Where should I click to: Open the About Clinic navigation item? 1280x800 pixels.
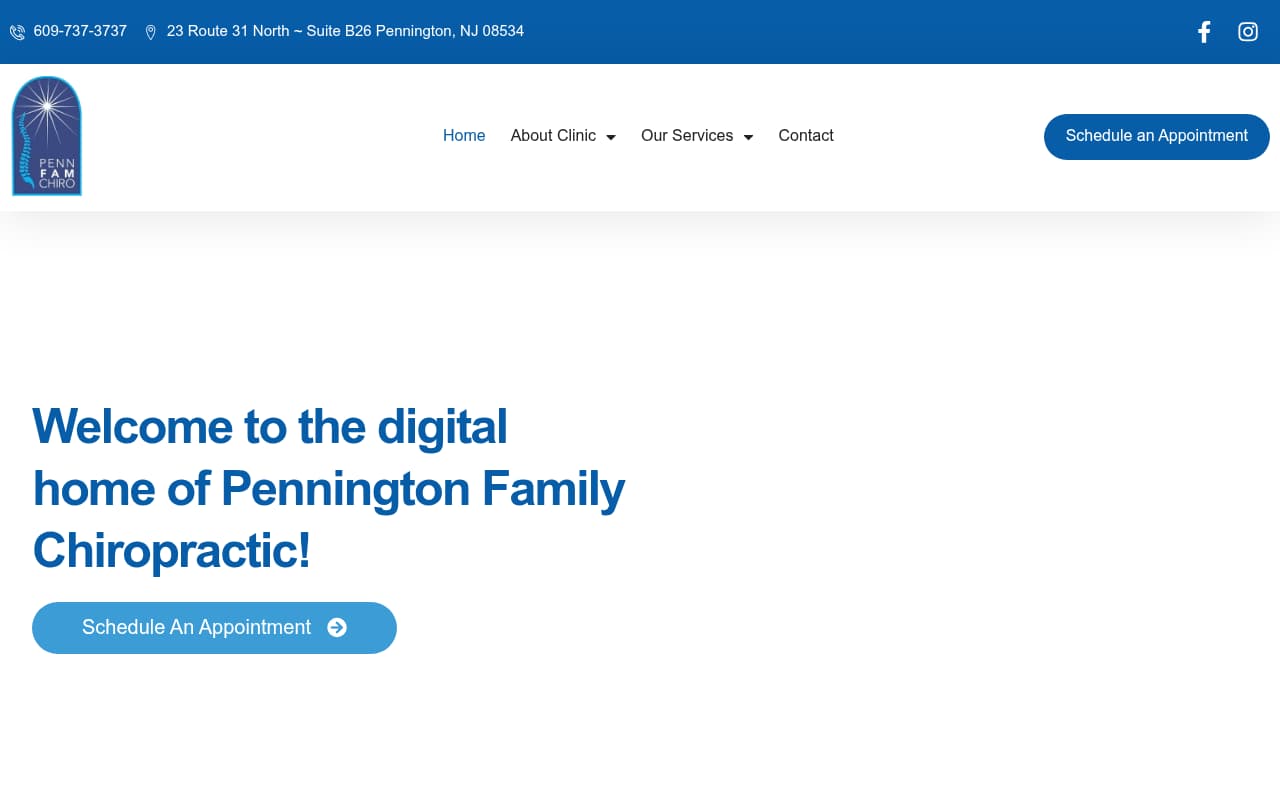553,135
